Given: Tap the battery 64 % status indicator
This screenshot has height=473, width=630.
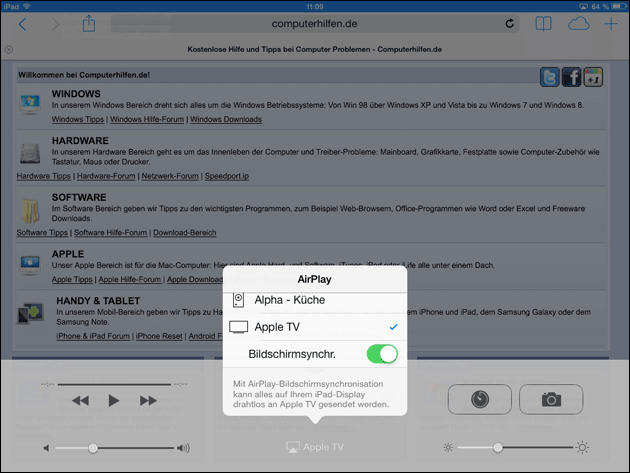Looking at the screenshot, I should point(609,6).
